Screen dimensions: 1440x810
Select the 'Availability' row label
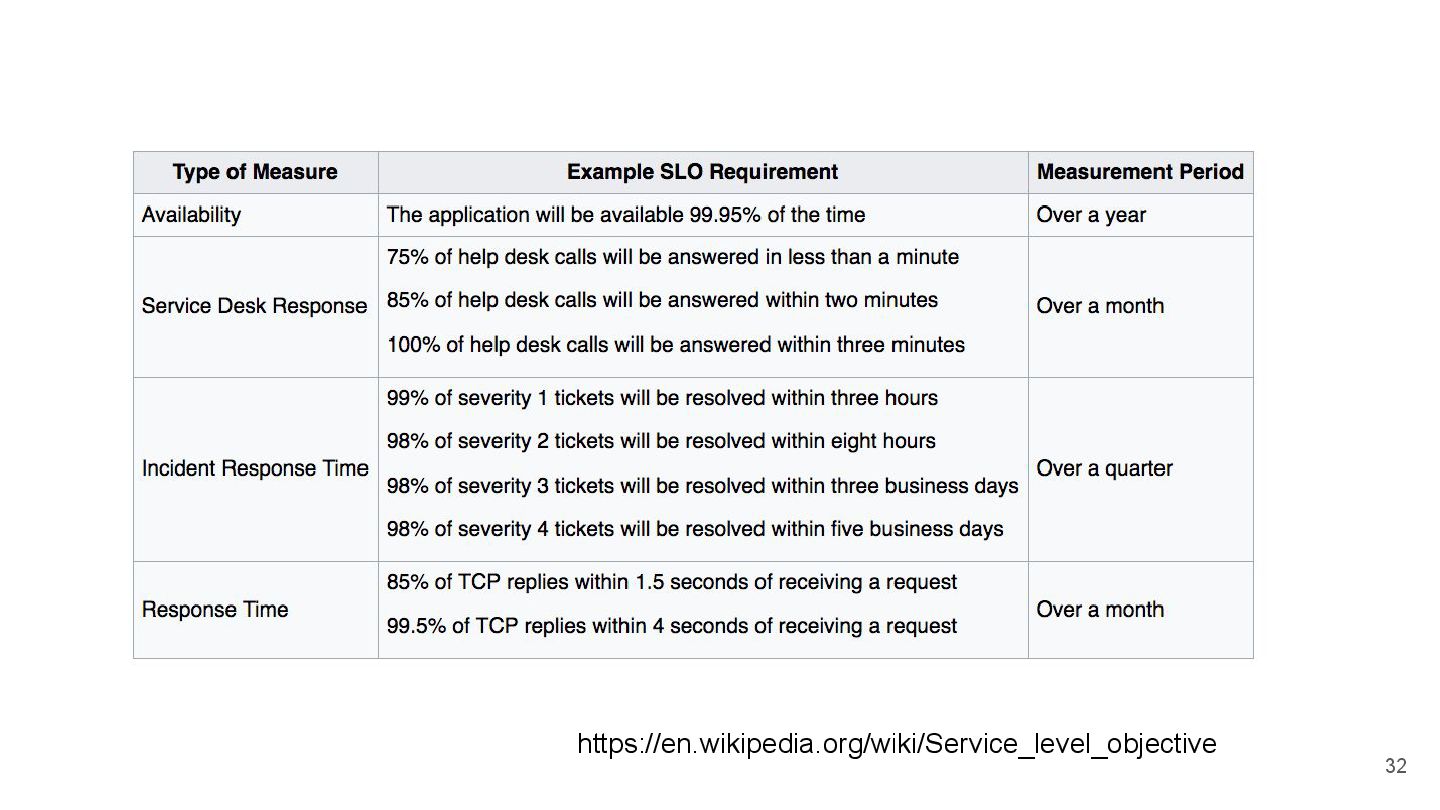click(x=192, y=215)
